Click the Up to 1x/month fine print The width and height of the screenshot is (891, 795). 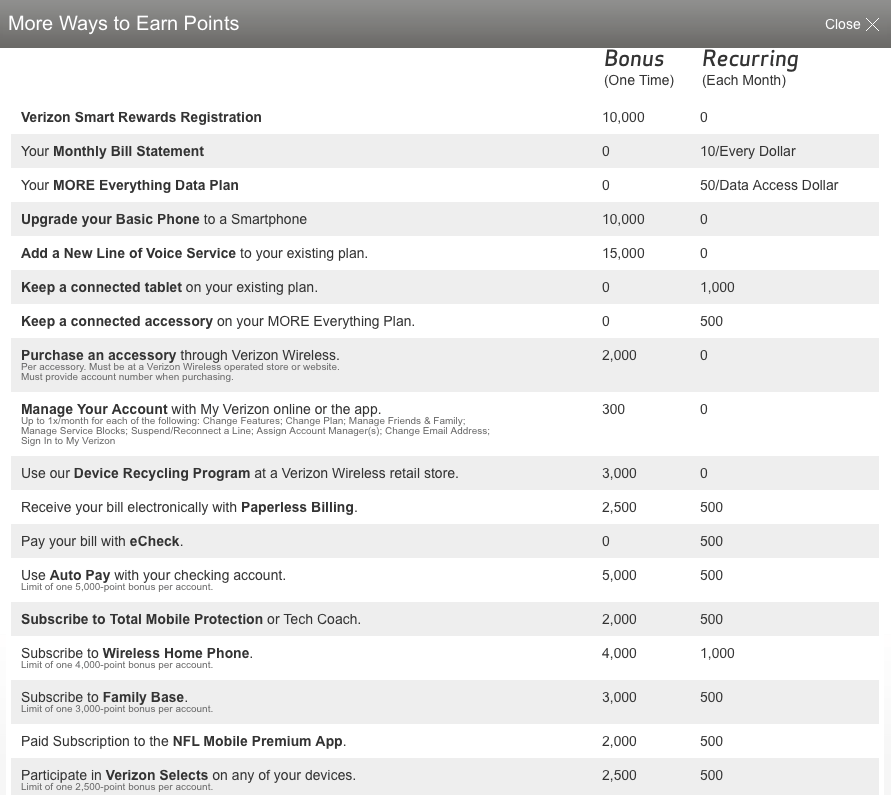coord(255,431)
